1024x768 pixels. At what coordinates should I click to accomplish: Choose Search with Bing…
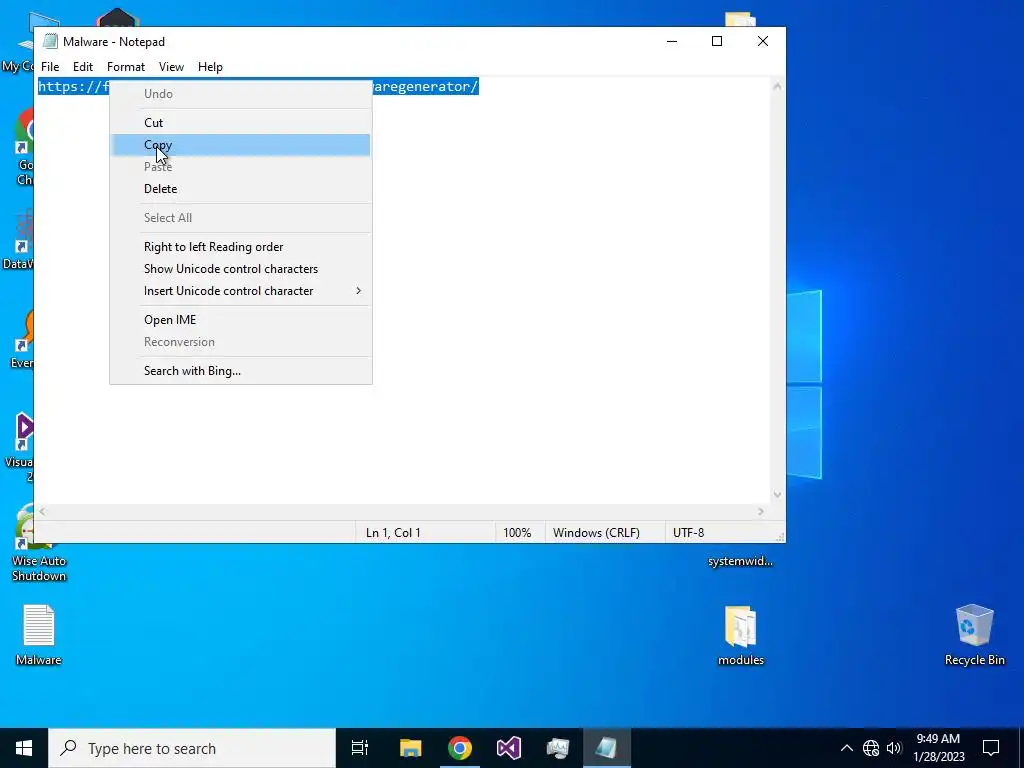tap(240, 371)
